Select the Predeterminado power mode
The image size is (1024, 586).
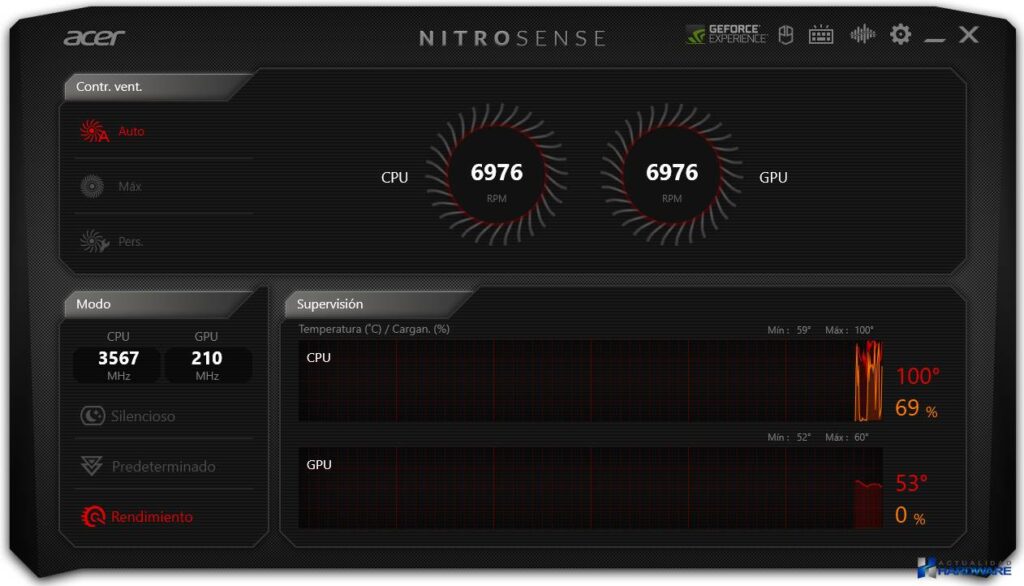tap(148, 467)
